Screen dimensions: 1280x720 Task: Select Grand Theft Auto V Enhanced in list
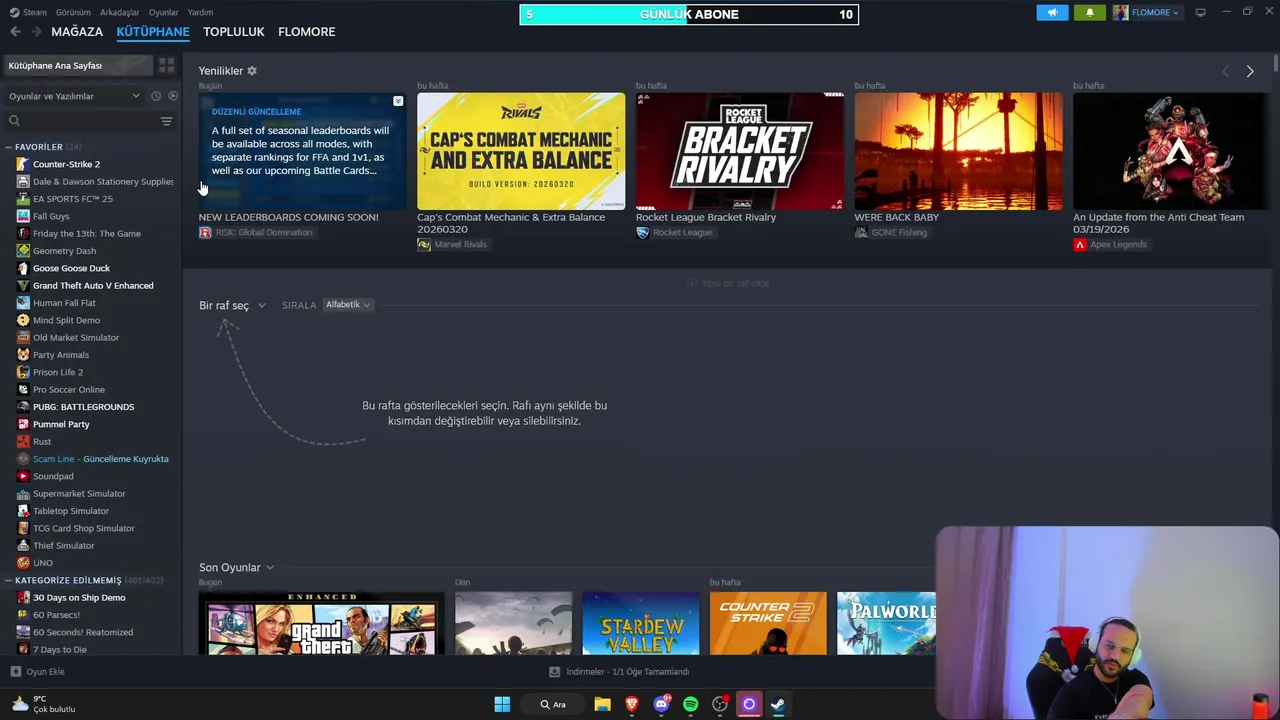tap(93, 285)
